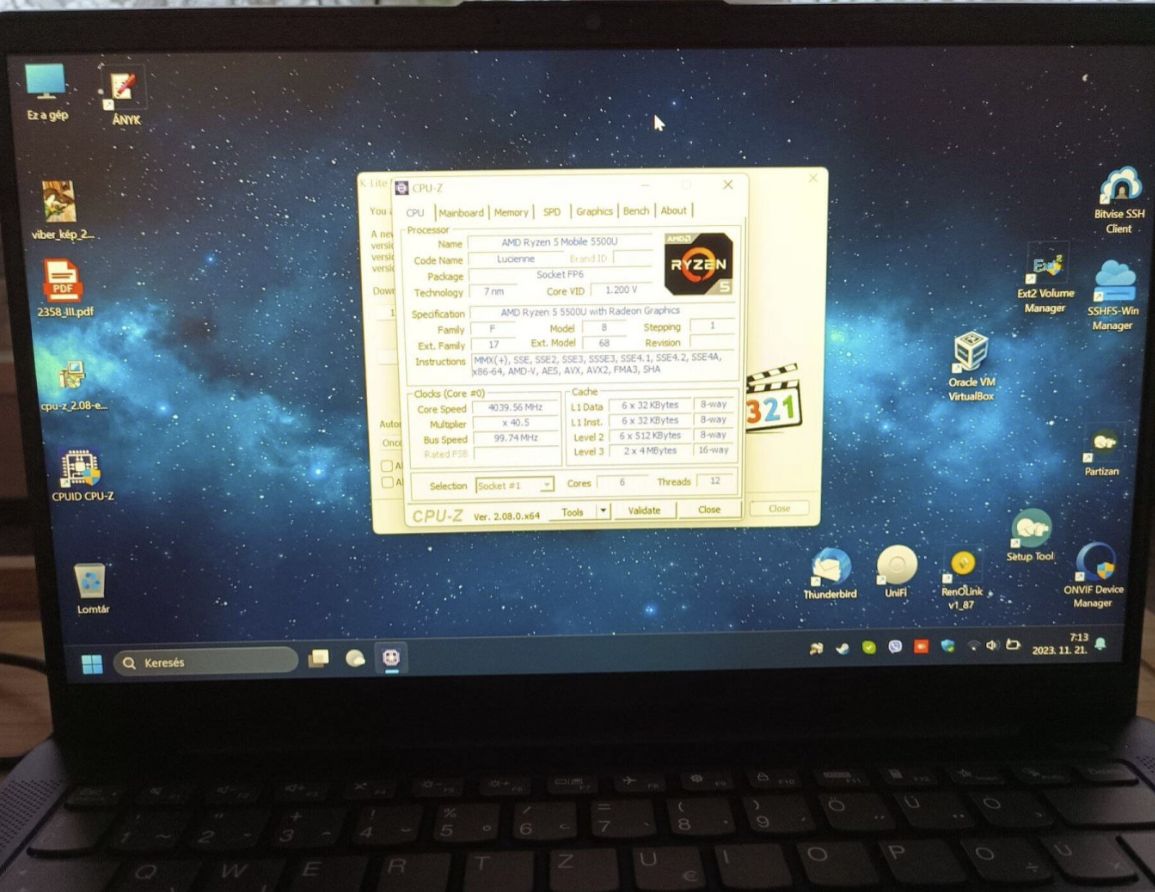This screenshot has height=892, width=1155.
Task: Click the code name value Lucienne
Action: [x=516, y=259]
